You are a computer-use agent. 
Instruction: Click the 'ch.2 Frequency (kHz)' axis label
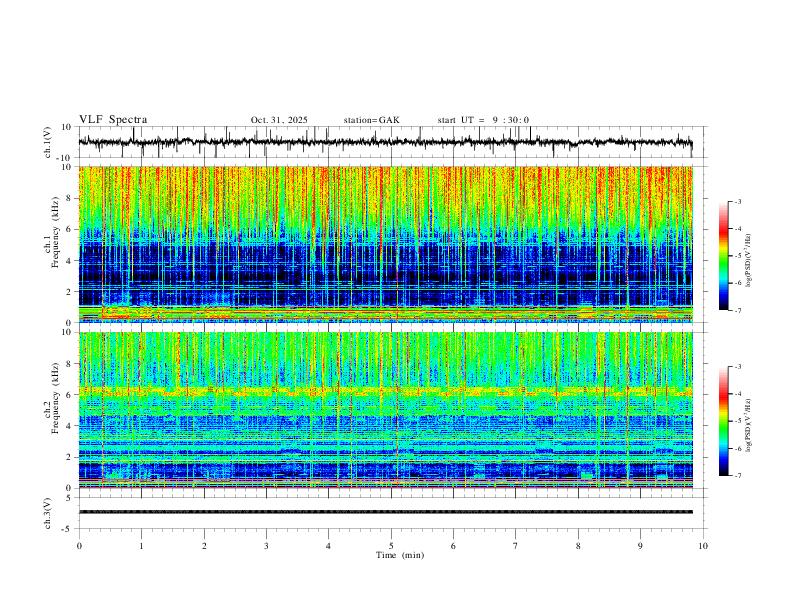[x=52, y=398]
